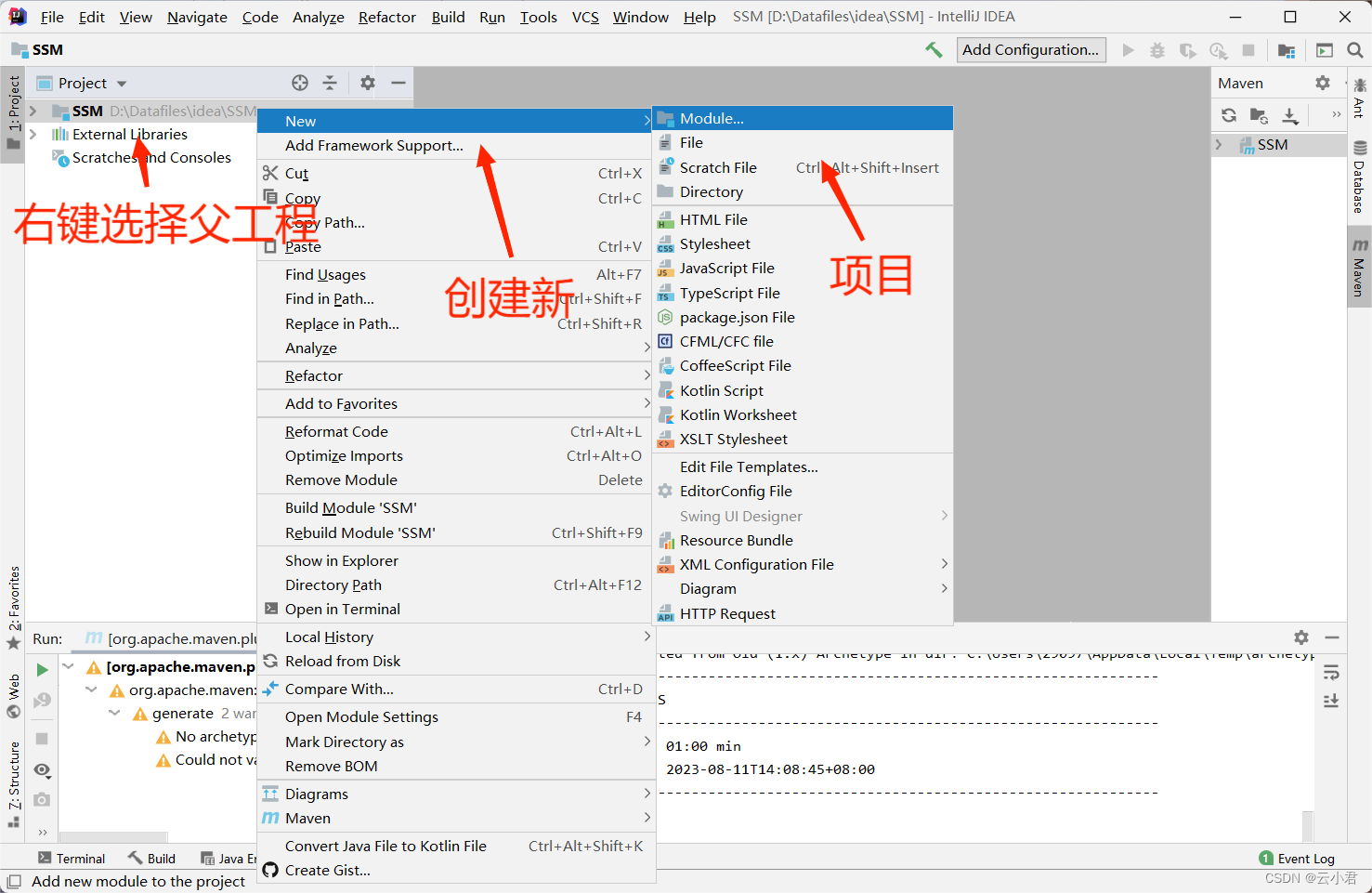1372x893 pixels.
Task: Collapse the org.apache.maven.plugins run node
Action: [x=68, y=666]
